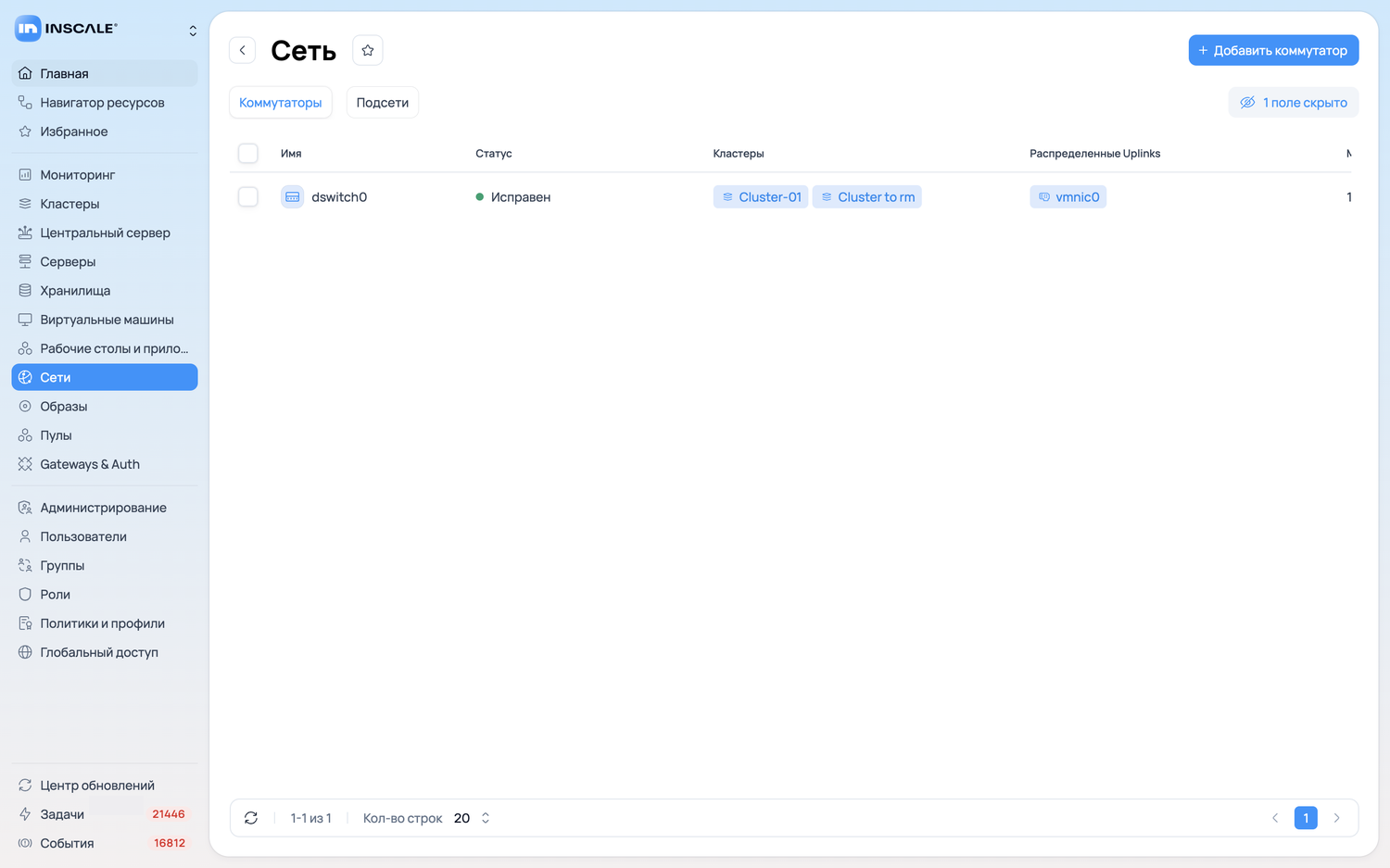This screenshot has height=868, width=1390.
Task: Select all rows with header checkbox
Action: point(248,153)
